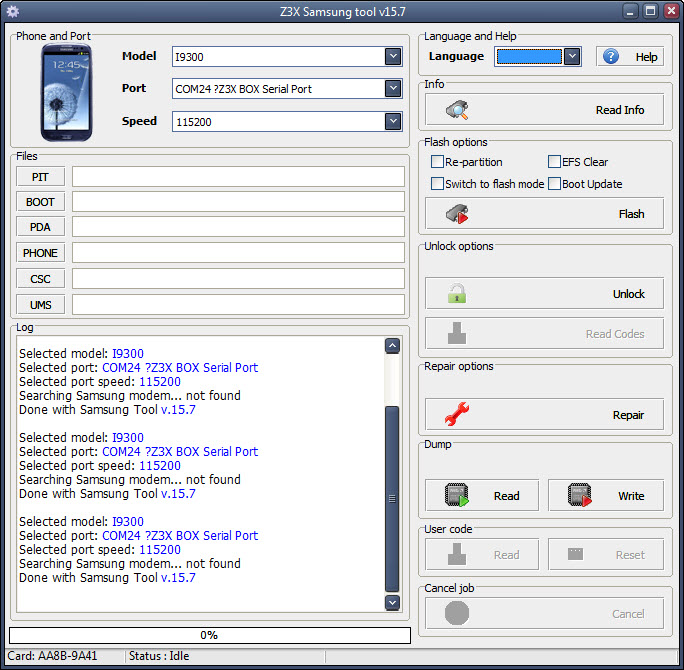Click the red wrench Repair icon
Image resolution: width=684 pixels, height=670 pixels.
[x=457, y=414]
